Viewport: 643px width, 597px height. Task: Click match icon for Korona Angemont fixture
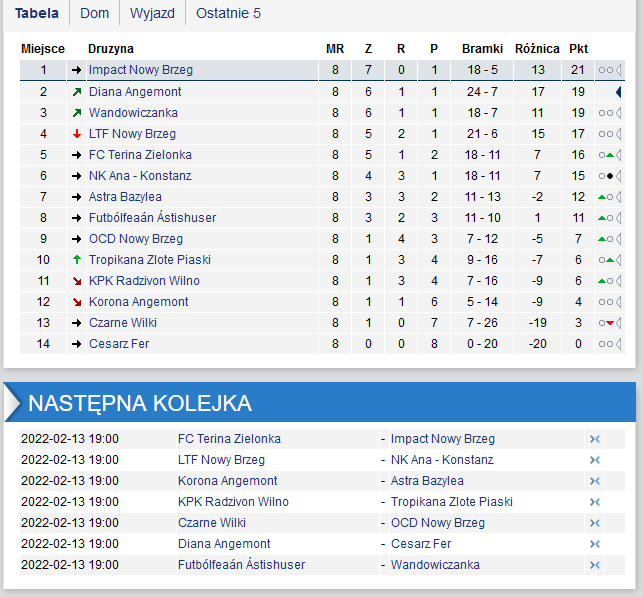(595, 481)
